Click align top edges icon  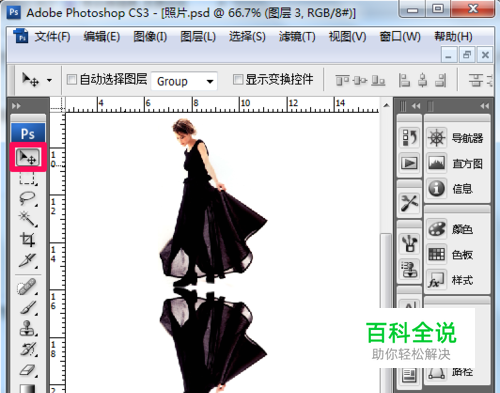pos(342,80)
